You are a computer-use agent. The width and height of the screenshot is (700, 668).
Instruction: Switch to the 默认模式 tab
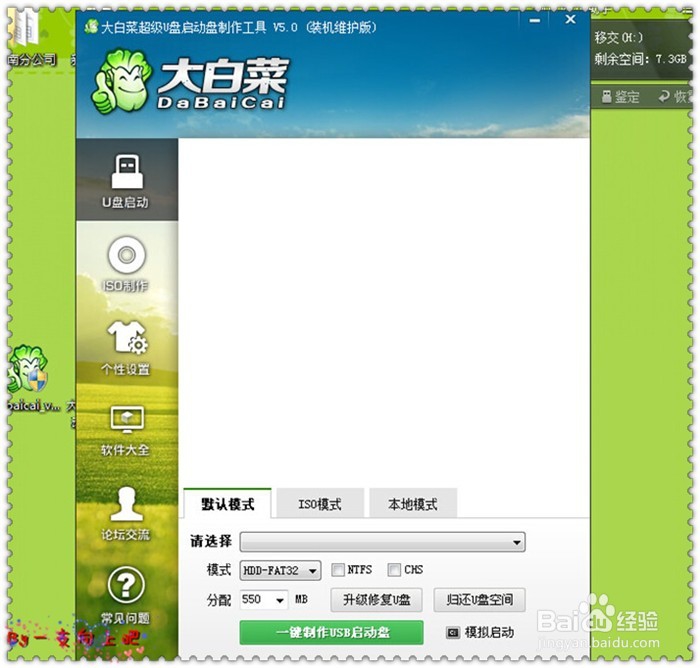227,504
